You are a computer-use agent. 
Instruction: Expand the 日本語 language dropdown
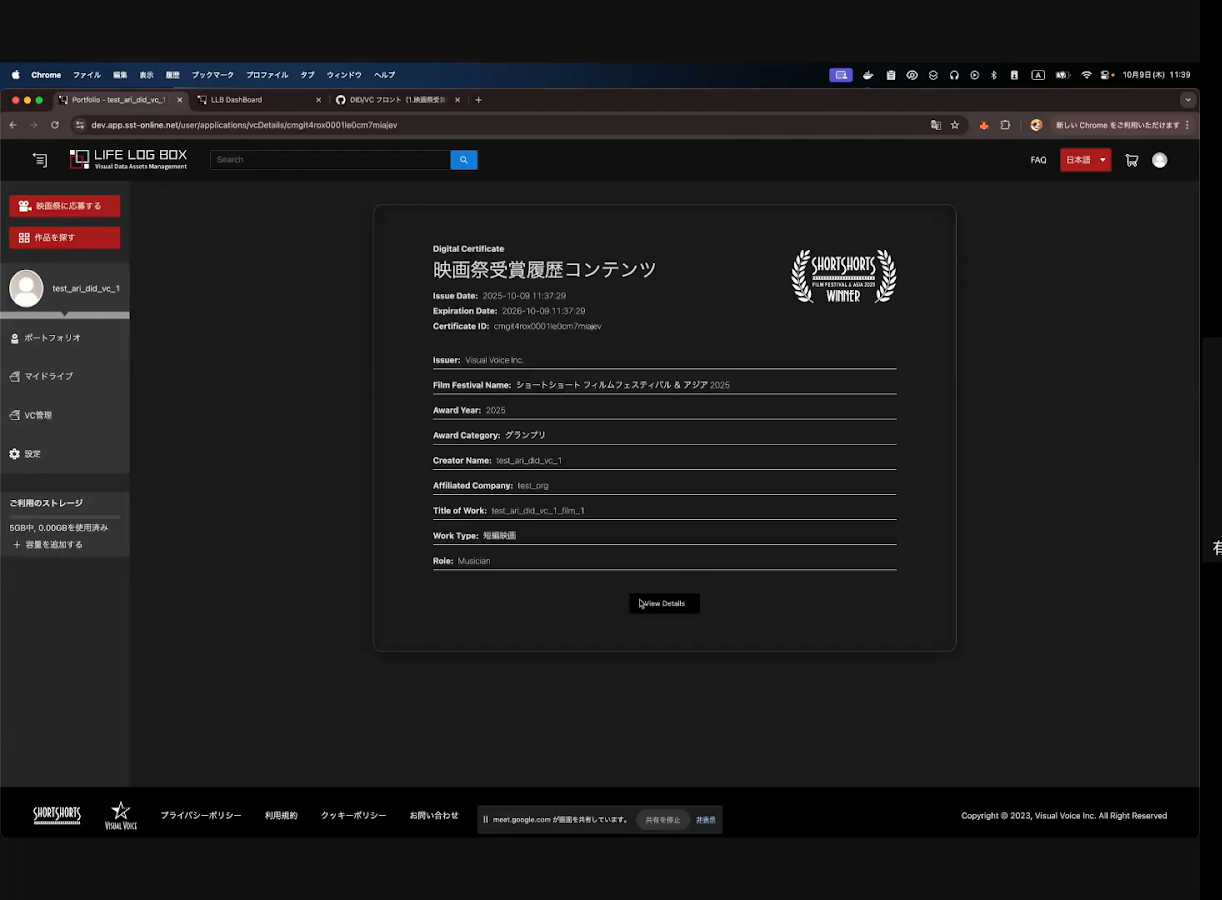(1086, 160)
